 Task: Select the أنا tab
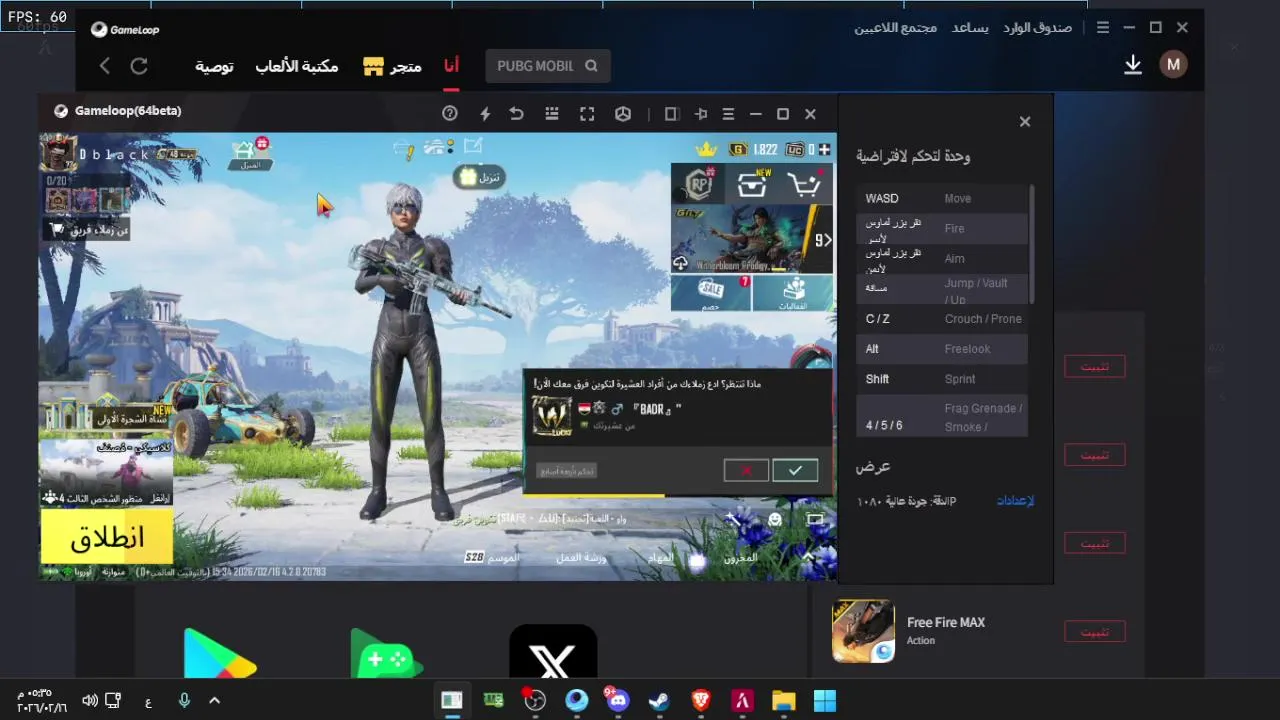(452, 66)
